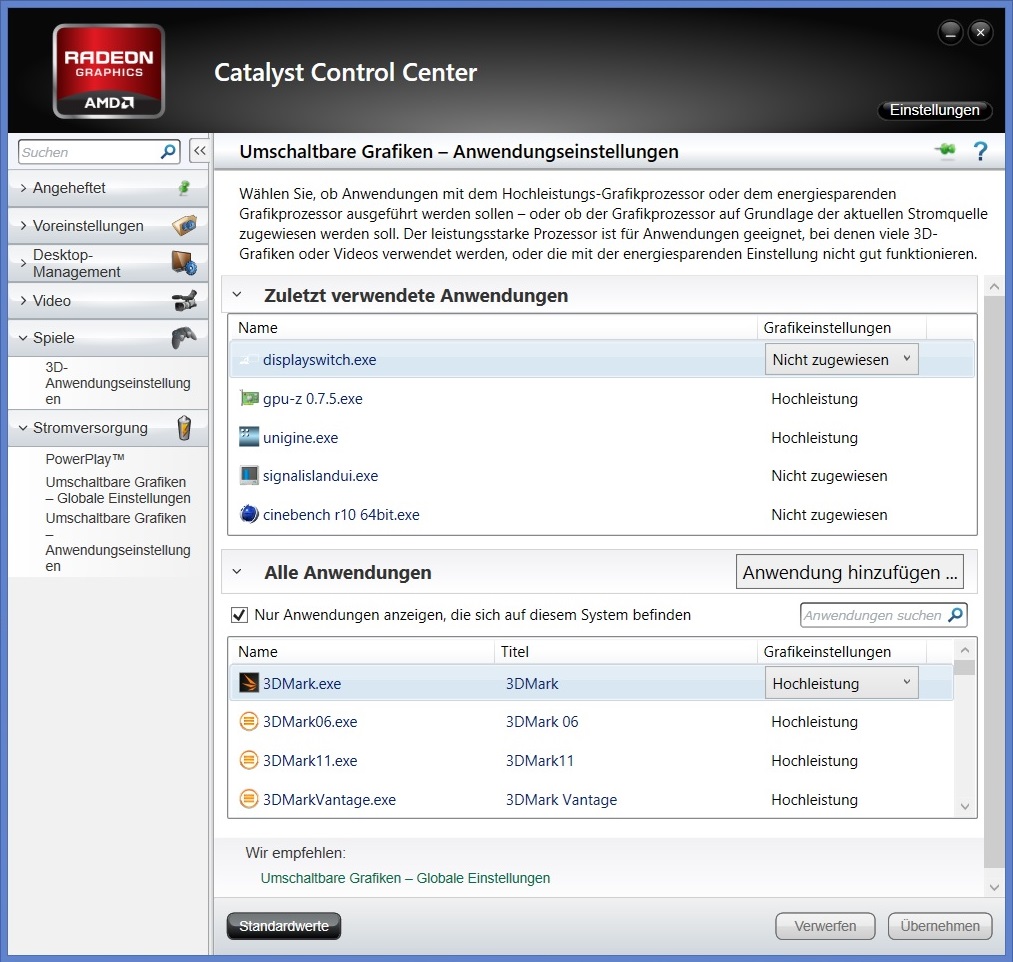
Task: Click the signalislandui.exe application icon
Action: point(249,476)
